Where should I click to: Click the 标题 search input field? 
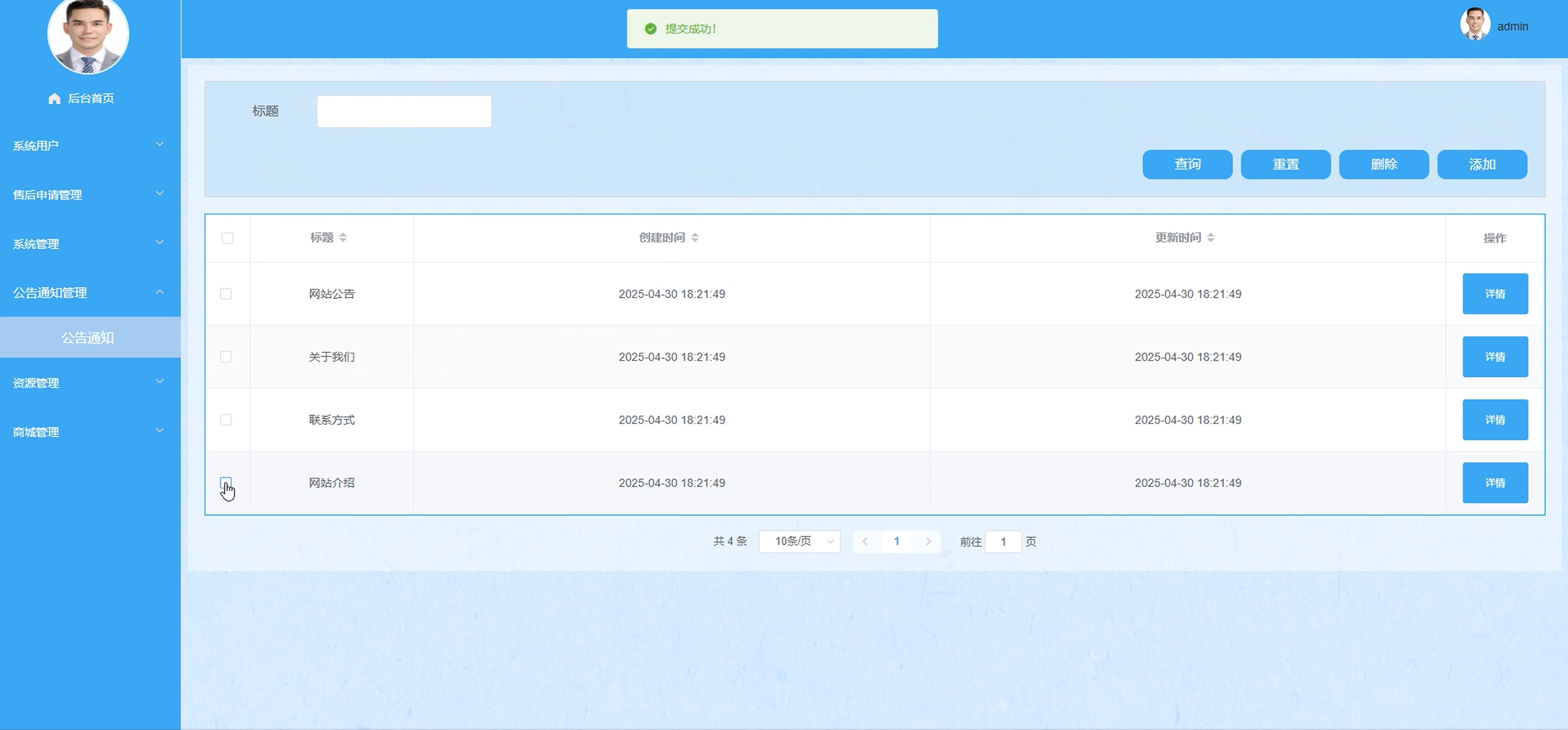click(404, 111)
